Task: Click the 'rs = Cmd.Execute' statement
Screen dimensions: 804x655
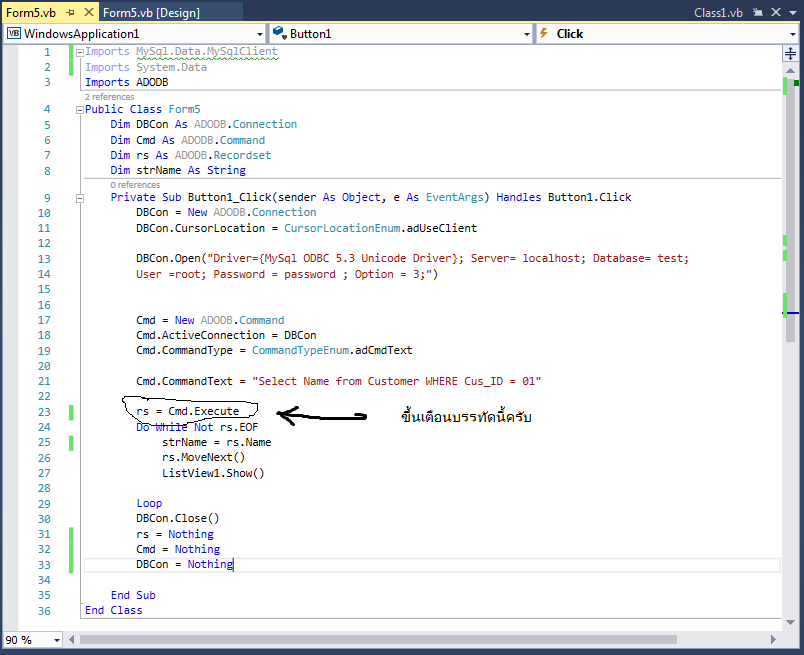Action: (x=188, y=411)
